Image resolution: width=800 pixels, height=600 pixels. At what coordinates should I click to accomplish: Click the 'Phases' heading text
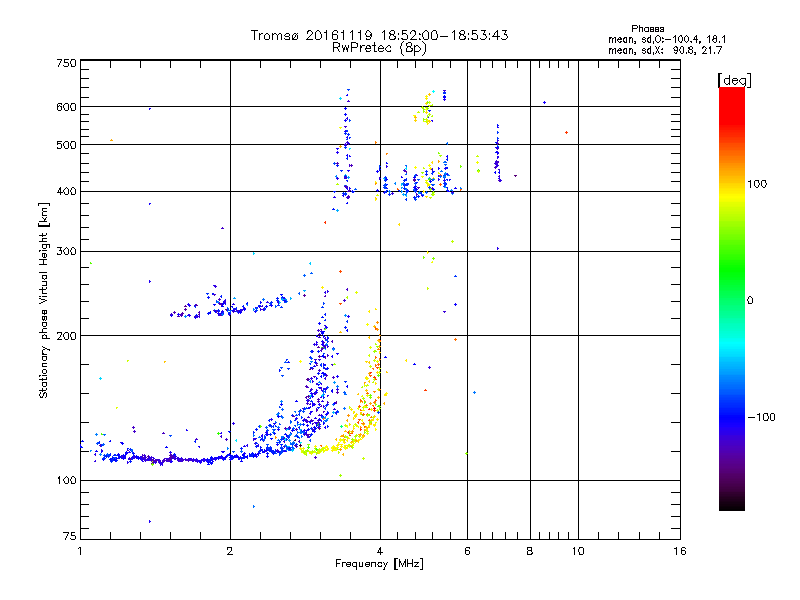[x=647, y=29]
